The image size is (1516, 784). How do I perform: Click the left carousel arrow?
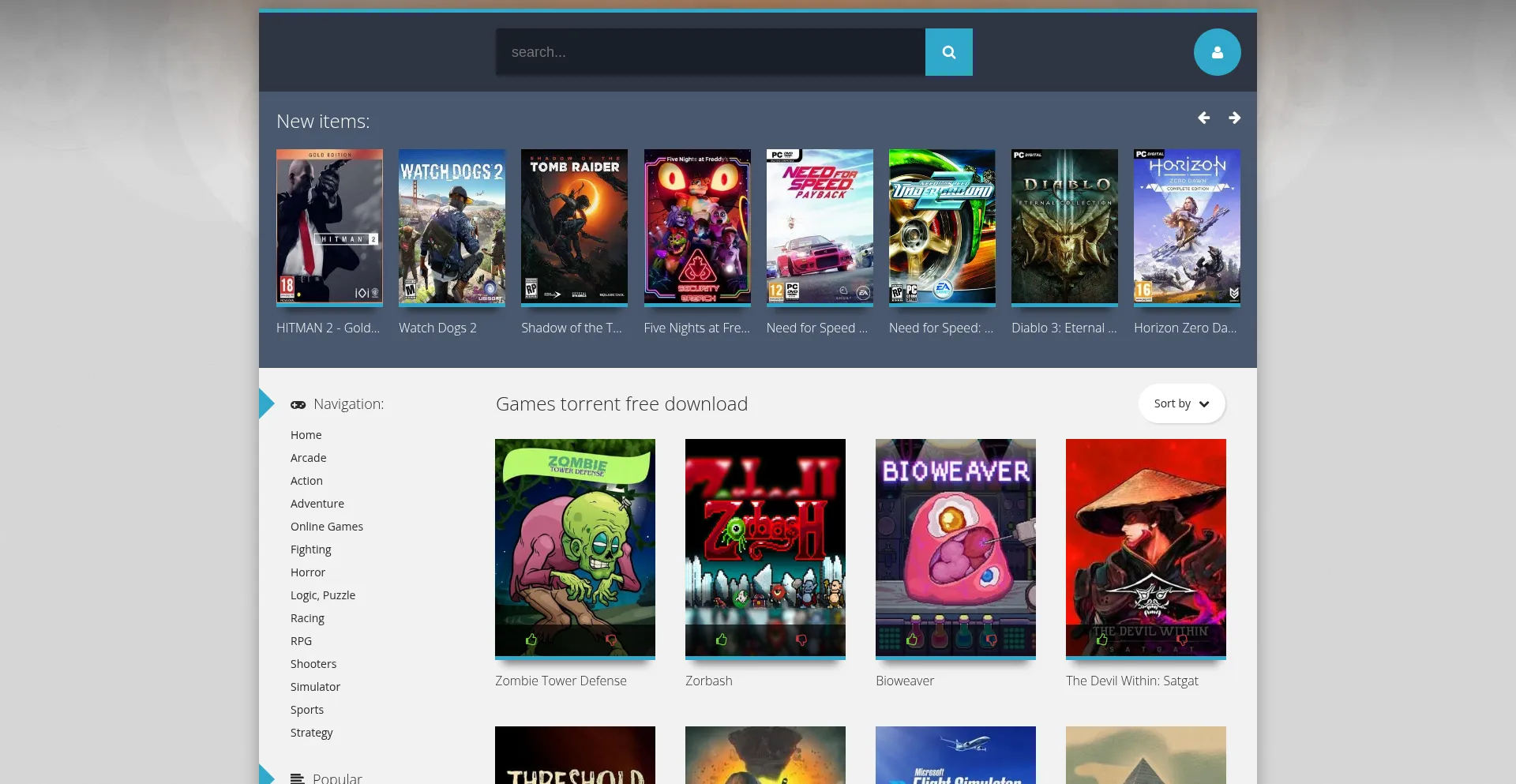(x=1203, y=118)
